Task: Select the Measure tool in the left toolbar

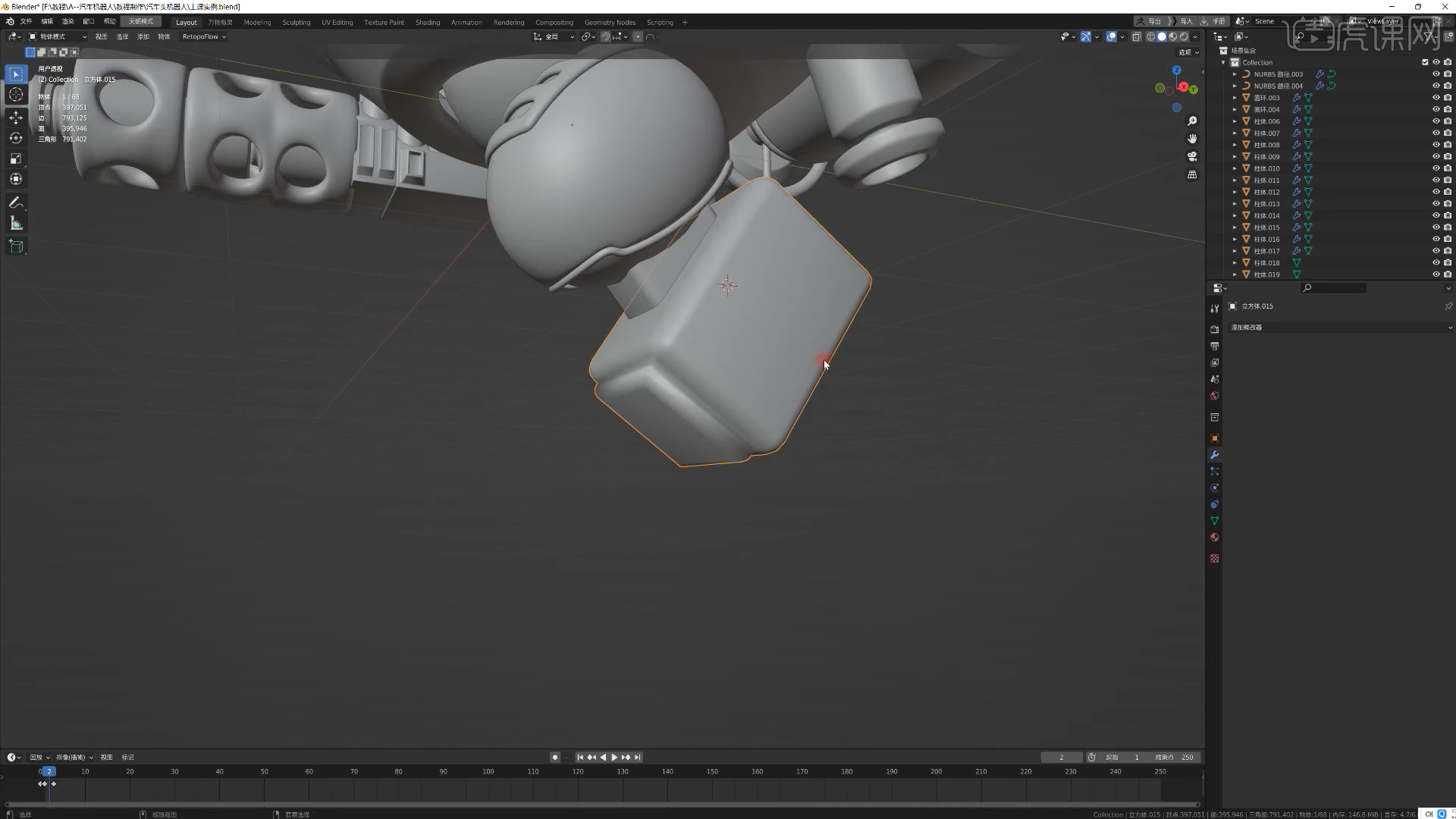Action: tap(16, 222)
